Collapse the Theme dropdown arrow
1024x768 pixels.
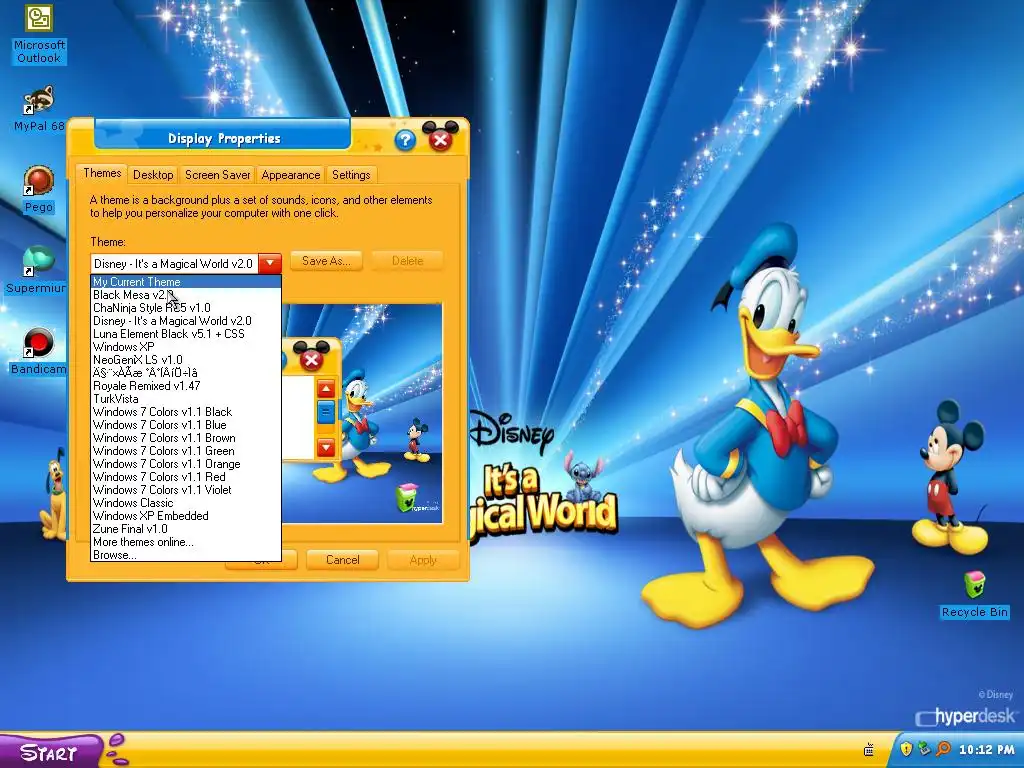coord(270,263)
